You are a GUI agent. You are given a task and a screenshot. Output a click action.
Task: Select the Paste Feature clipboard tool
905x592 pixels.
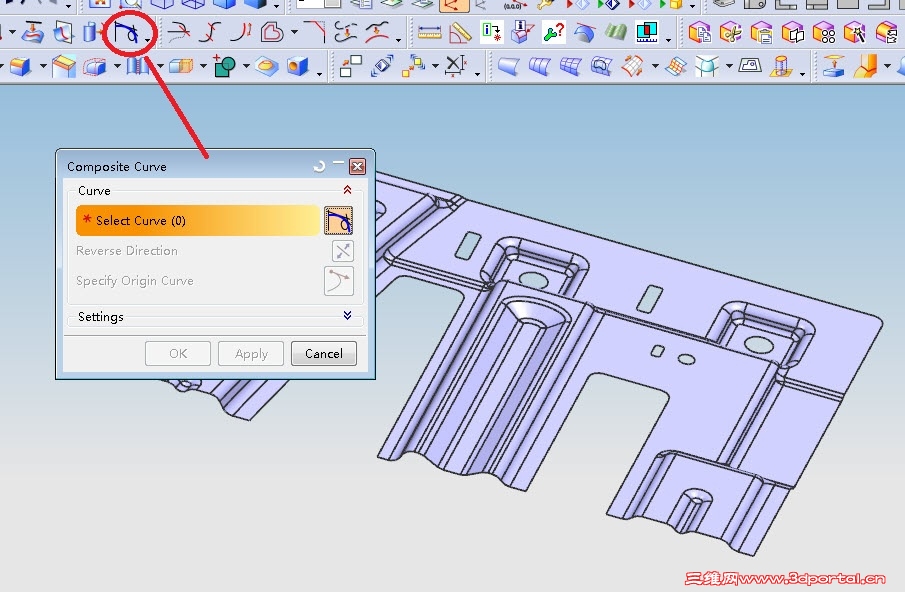pos(762,32)
